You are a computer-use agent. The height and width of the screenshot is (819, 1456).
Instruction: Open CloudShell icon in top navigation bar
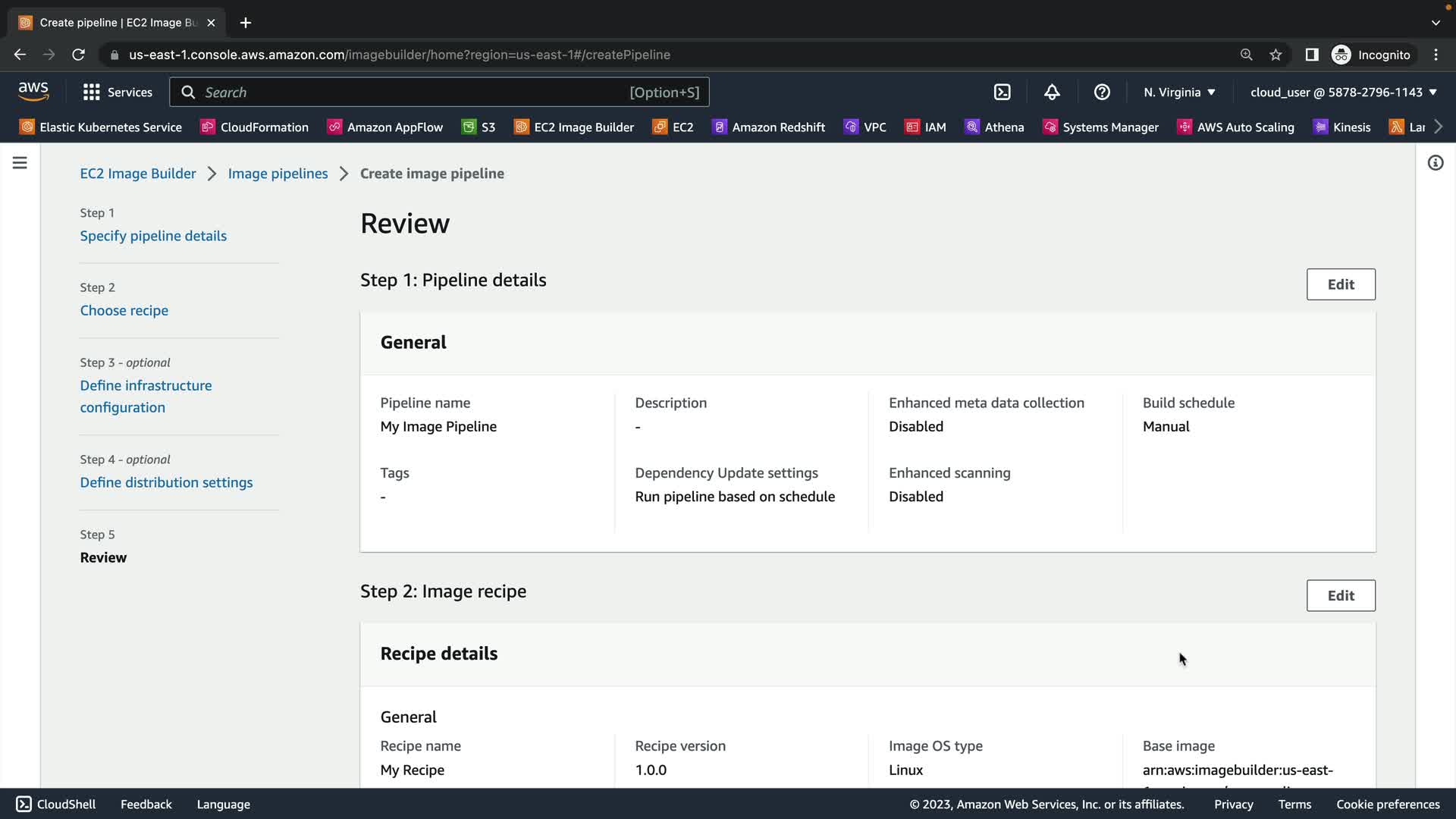(1002, 93)
